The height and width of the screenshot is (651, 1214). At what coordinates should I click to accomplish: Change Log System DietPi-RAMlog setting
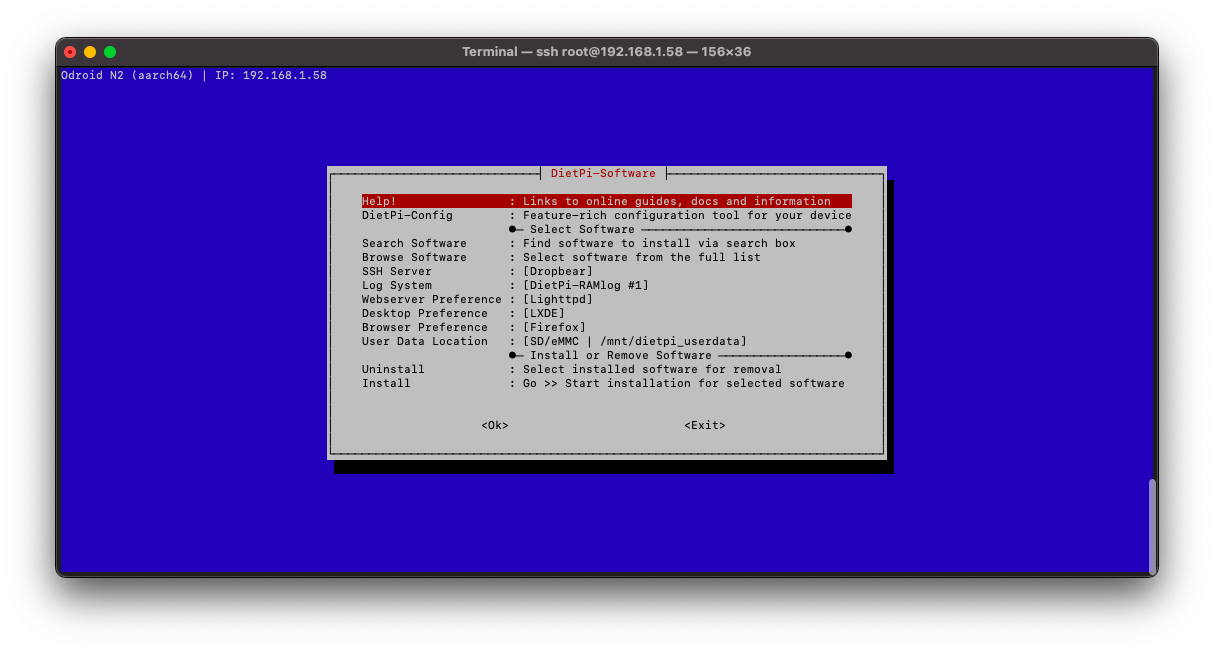(605, 285)
